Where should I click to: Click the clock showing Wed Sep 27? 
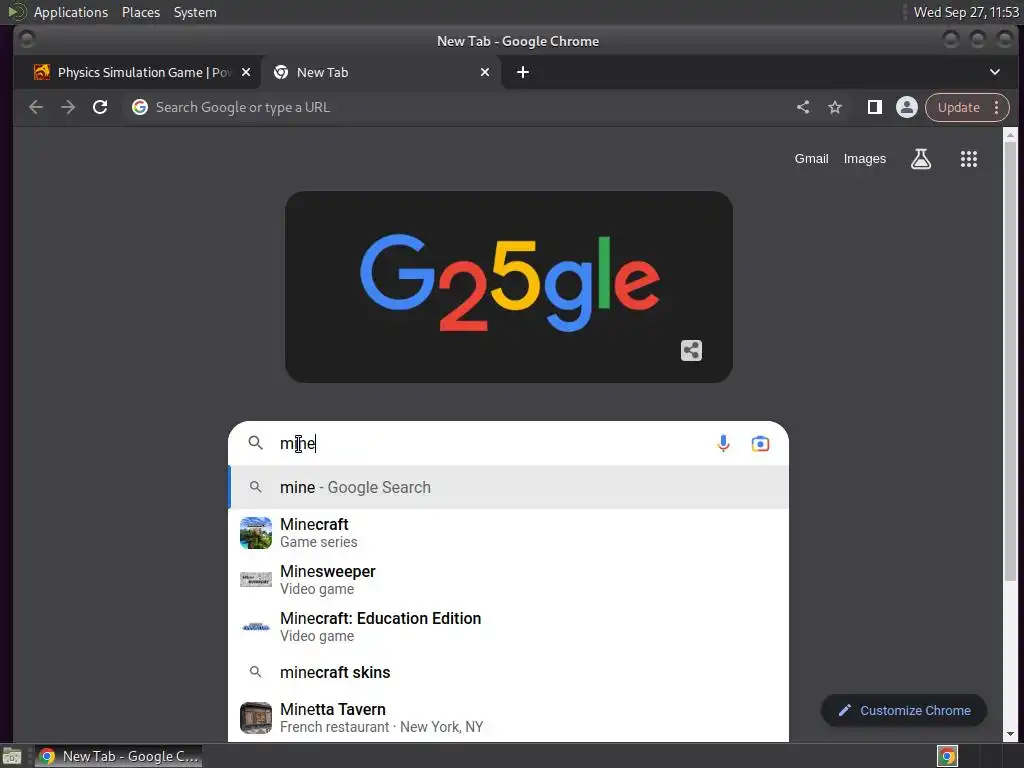click(x=966, y=12)
